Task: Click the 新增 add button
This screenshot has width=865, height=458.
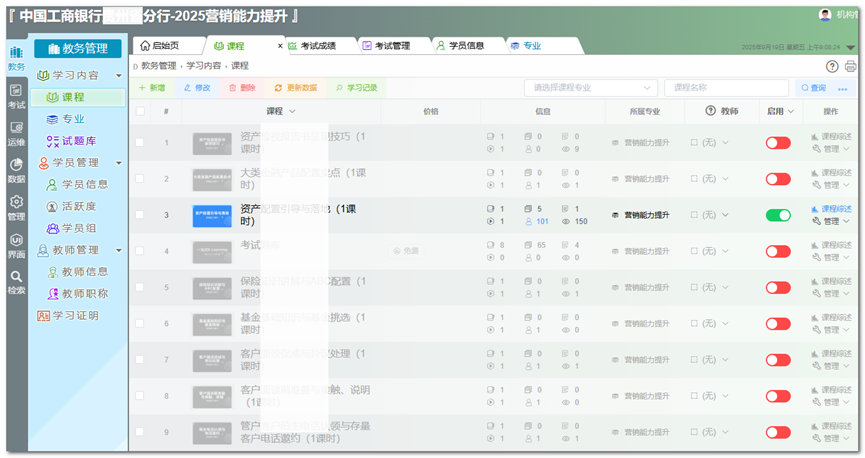Action: click(152, 88)
